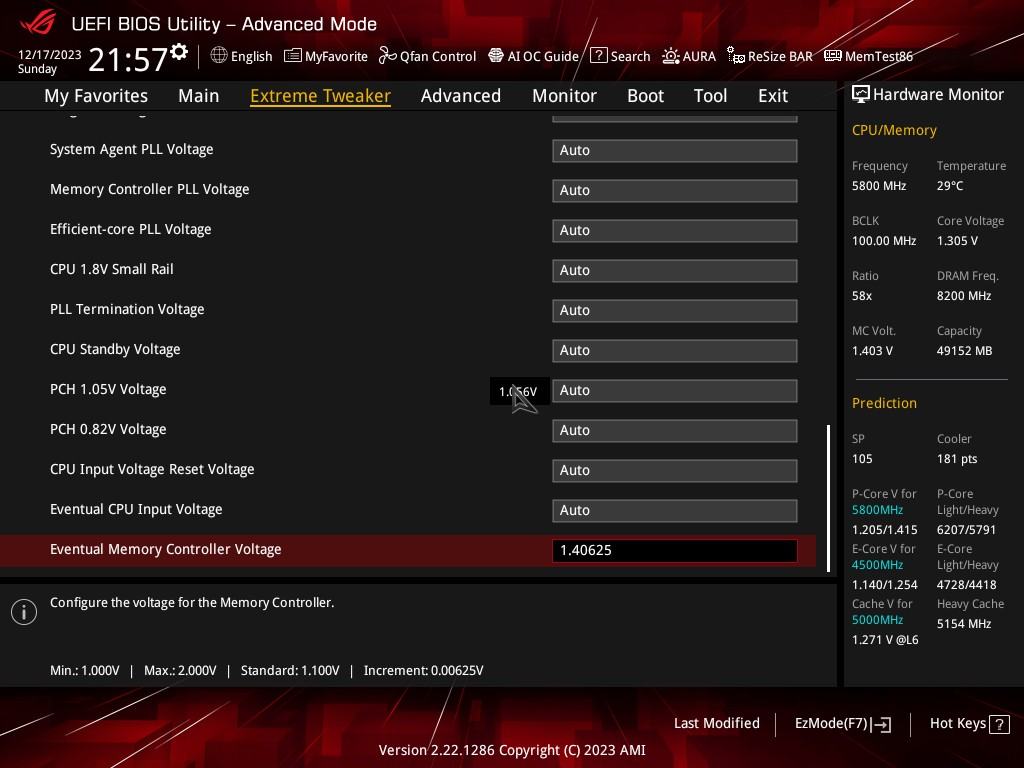Viewport: 1024px width, 768px height.
Task: Open Qfan Control fan icon
Action: (x=387, y=56)
